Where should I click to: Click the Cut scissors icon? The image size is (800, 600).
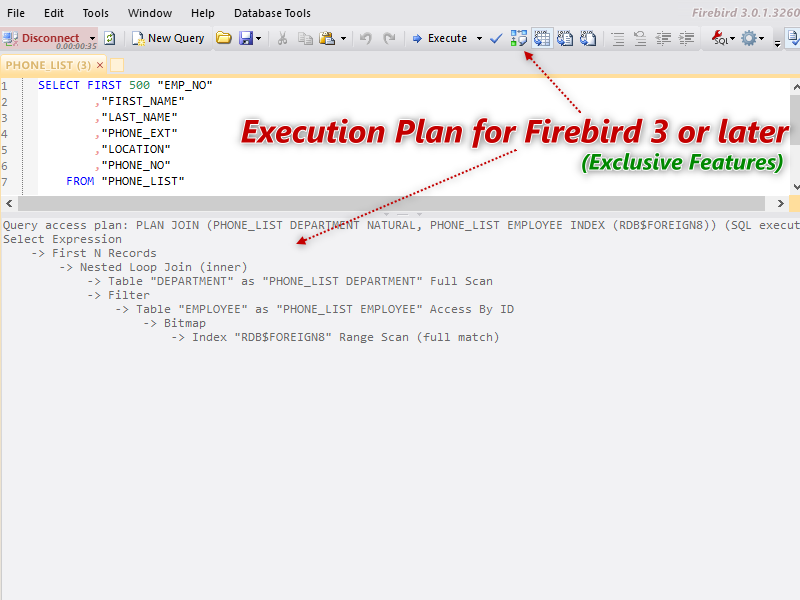282,38
